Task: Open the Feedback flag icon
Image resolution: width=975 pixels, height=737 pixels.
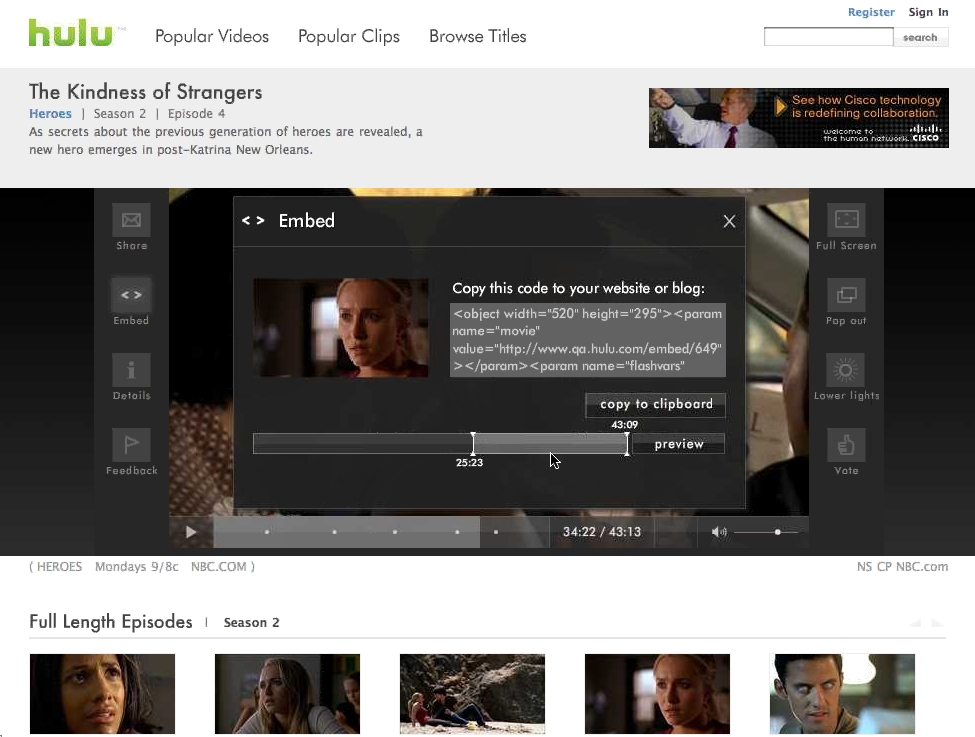Action: point(131,445)
